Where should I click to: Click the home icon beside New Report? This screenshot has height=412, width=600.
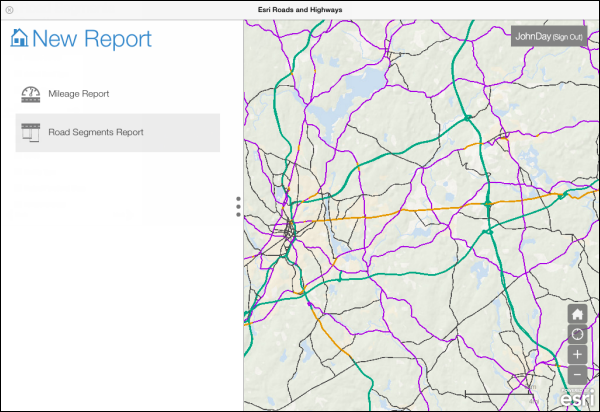point(19,39)
